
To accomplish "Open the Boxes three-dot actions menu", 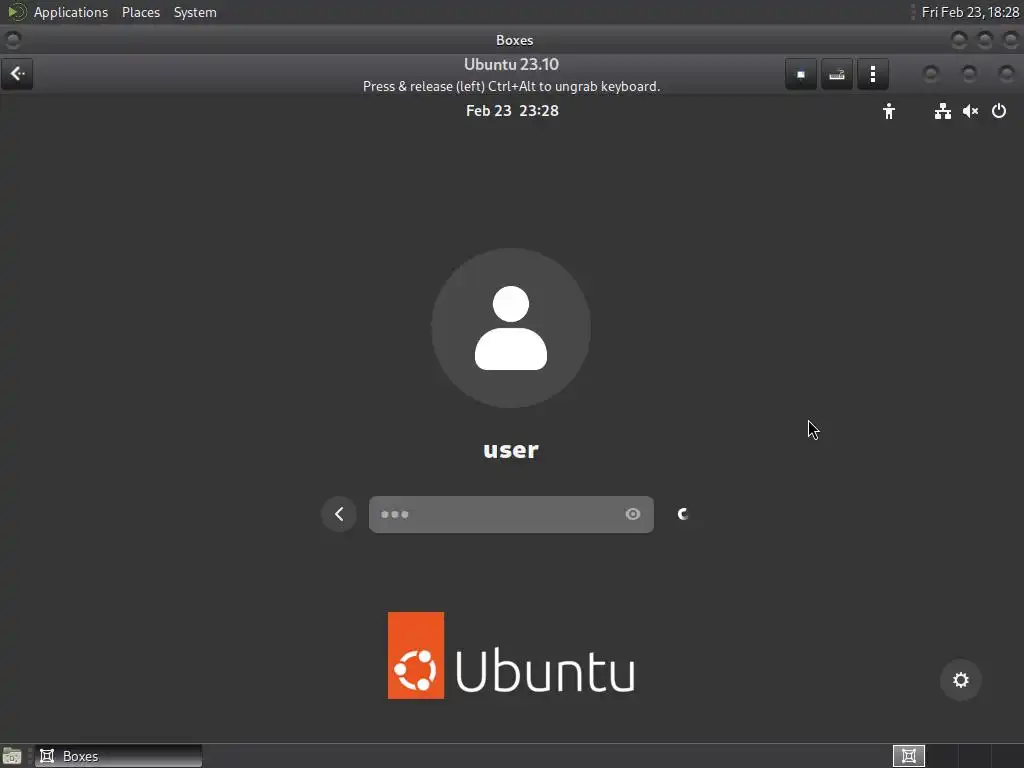I will click(872, 74).
